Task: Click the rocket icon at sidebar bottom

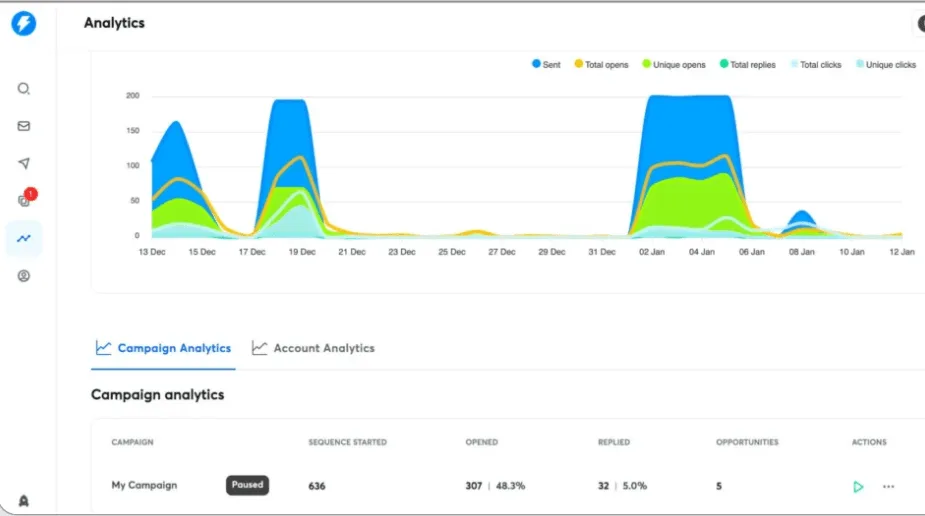Action: (x=24, y=501)
